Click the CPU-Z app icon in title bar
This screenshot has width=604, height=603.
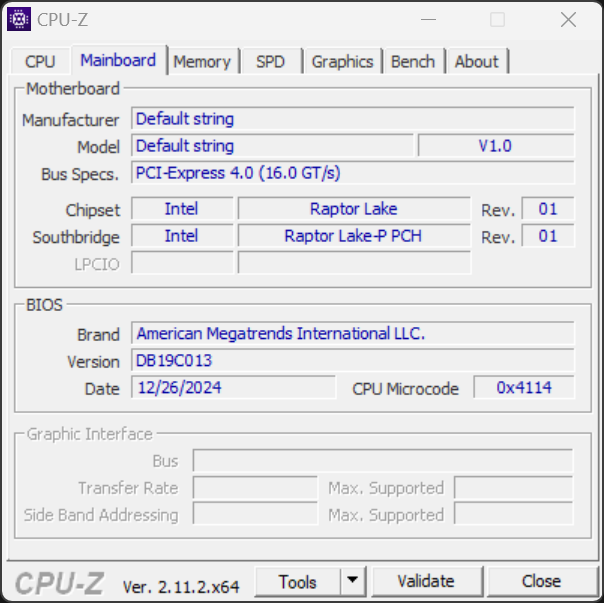pyautogui.click(x=19, y=19)
